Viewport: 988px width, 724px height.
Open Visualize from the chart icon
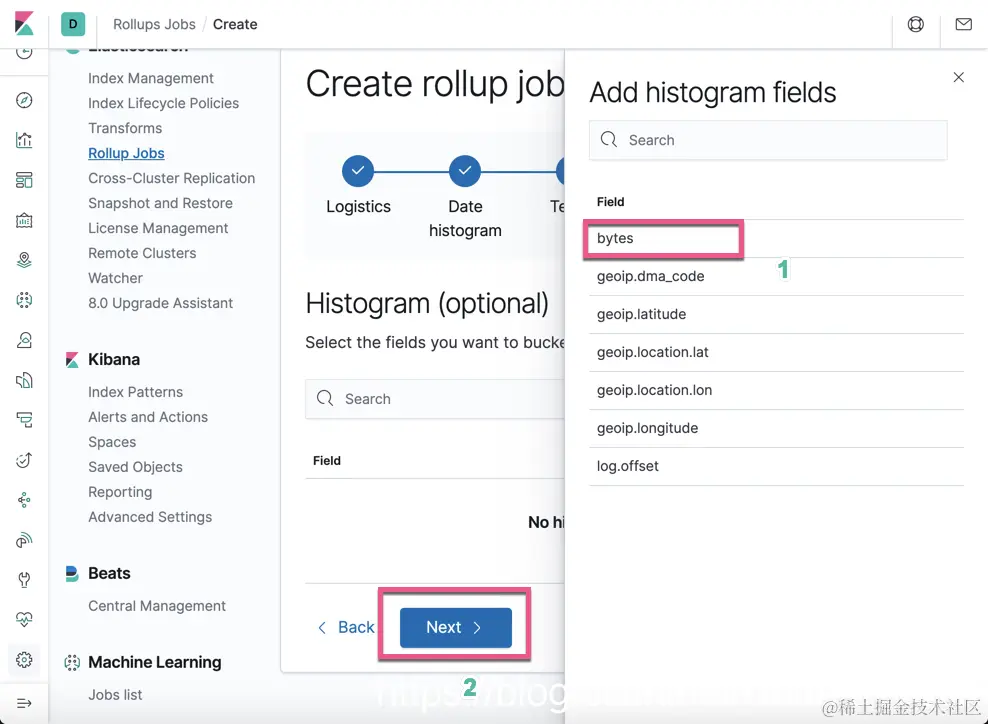24,140
